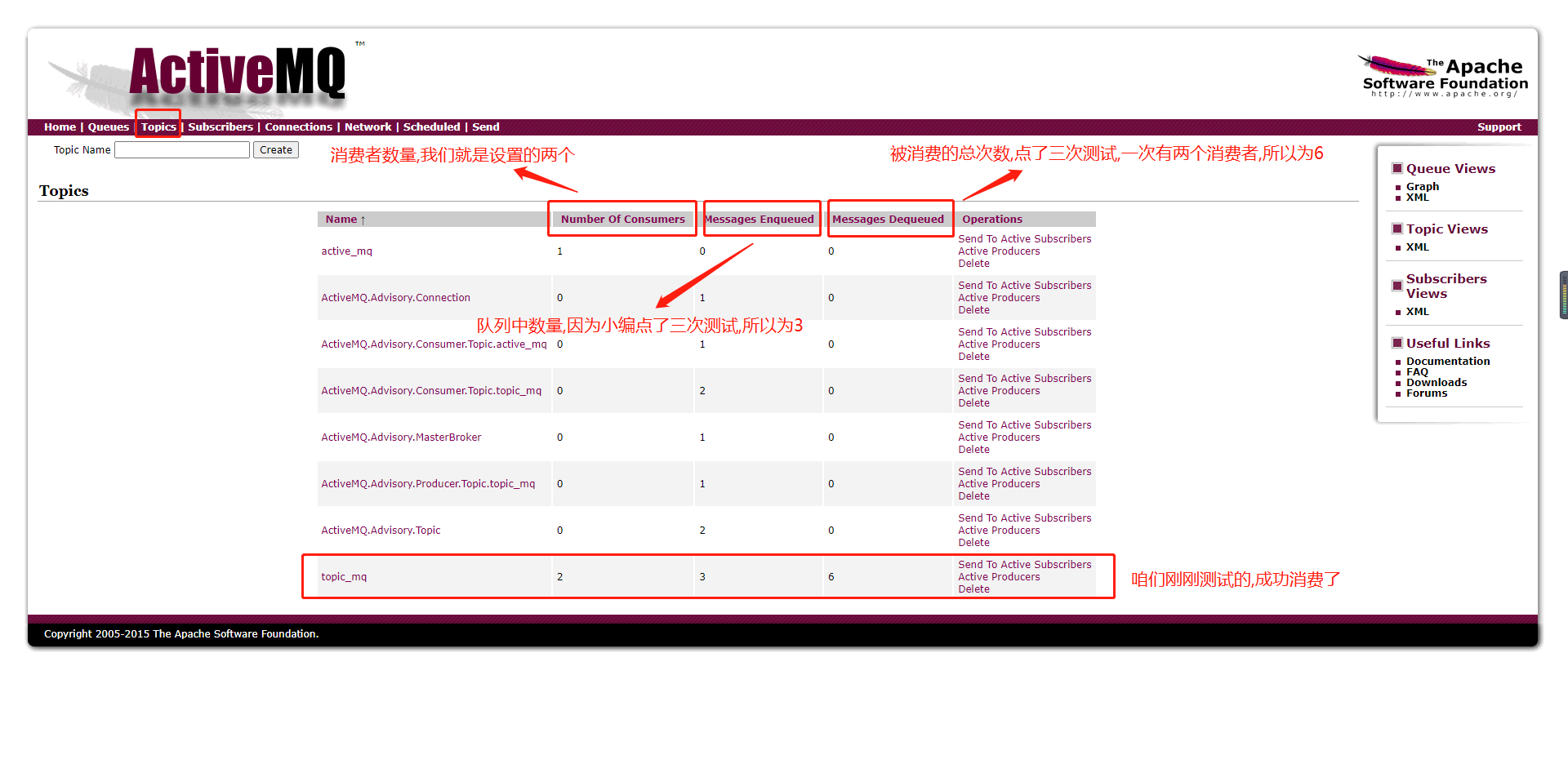
Task: Open ActiveMQ.Advisory.Consumer.Topic.topic_mq topic
Action: (x=431, y=391)
